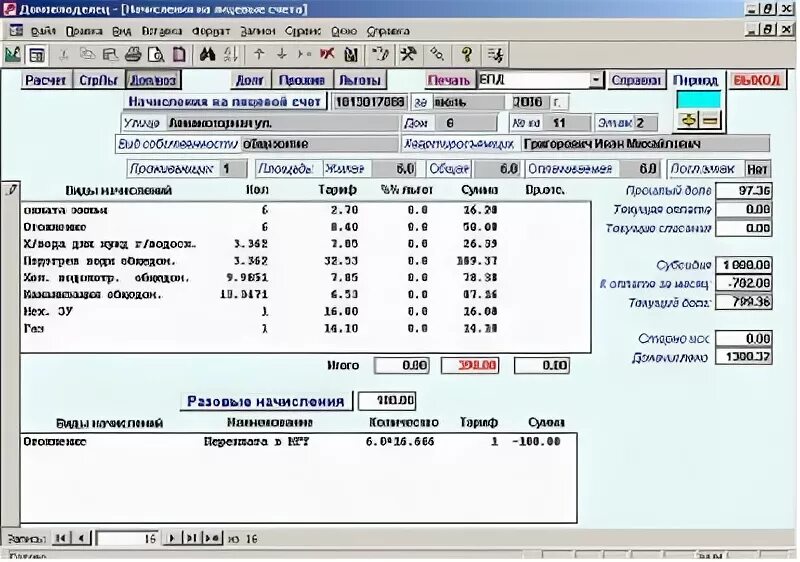Click the chain link toolbar icon
This screenshot has width=800, height=562.
pos(437,54)
